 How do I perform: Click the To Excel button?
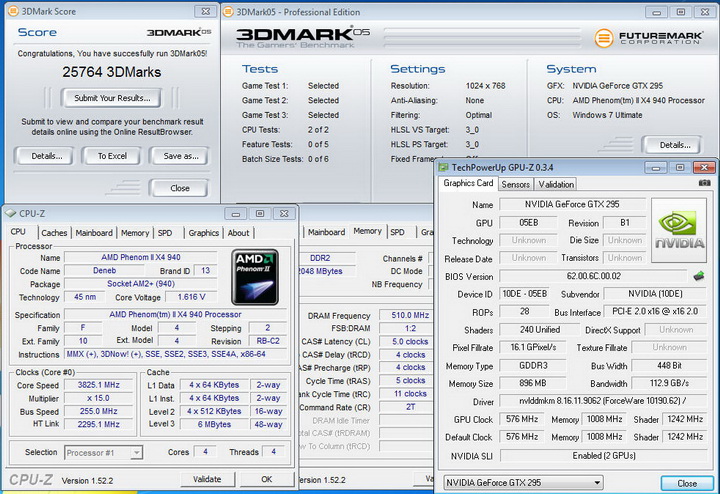pos(111,156)
